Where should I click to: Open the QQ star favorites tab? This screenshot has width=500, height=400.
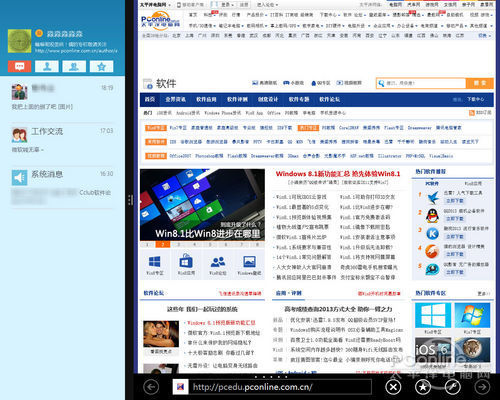click(x=101, y=66)
